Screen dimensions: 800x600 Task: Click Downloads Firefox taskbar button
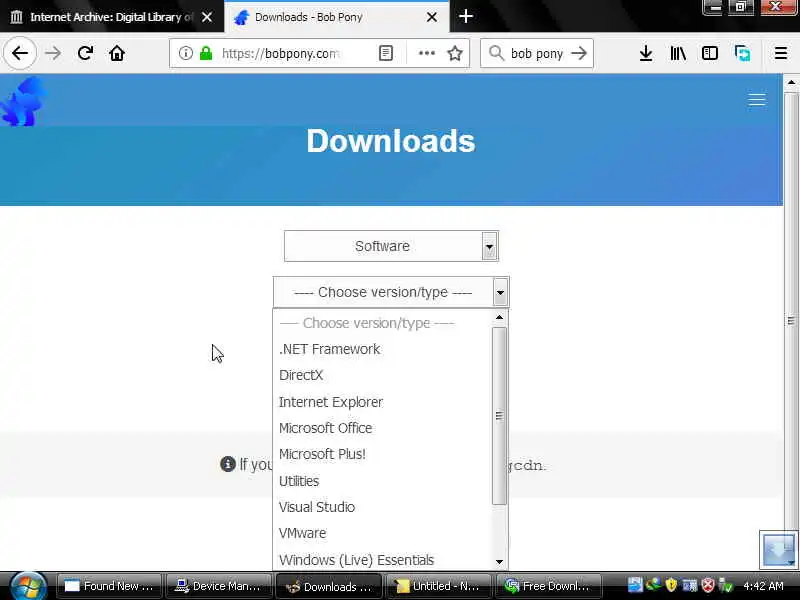(x=328, y=586)
